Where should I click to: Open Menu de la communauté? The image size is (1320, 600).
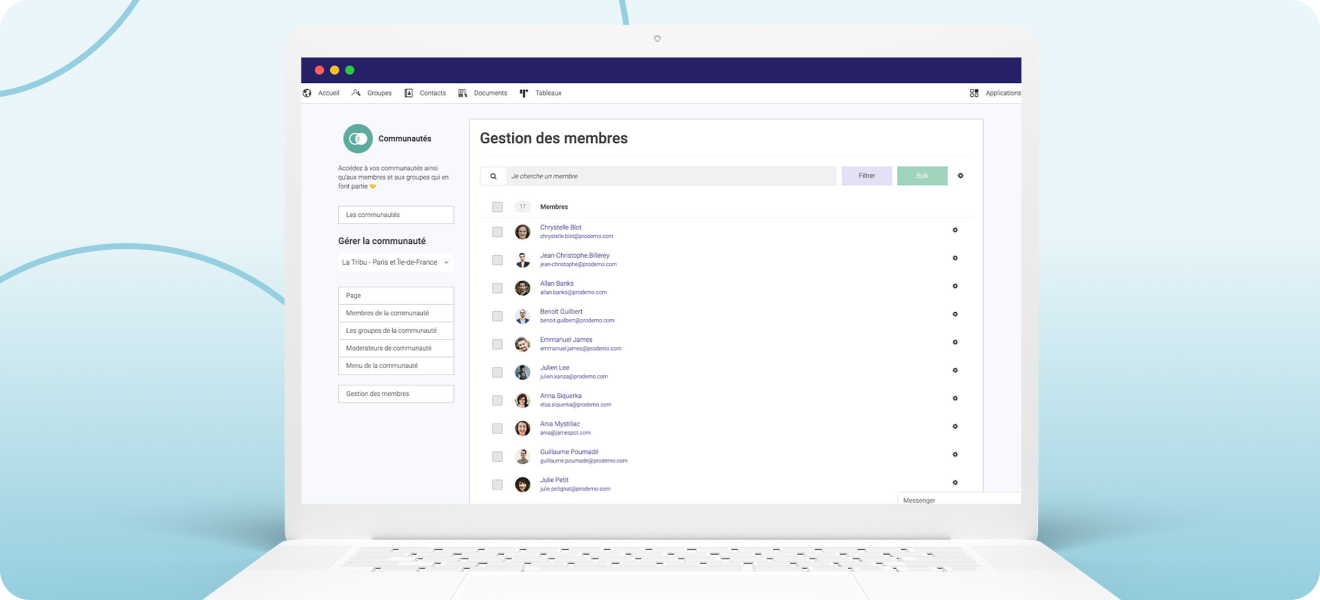(x=396, y=366)
